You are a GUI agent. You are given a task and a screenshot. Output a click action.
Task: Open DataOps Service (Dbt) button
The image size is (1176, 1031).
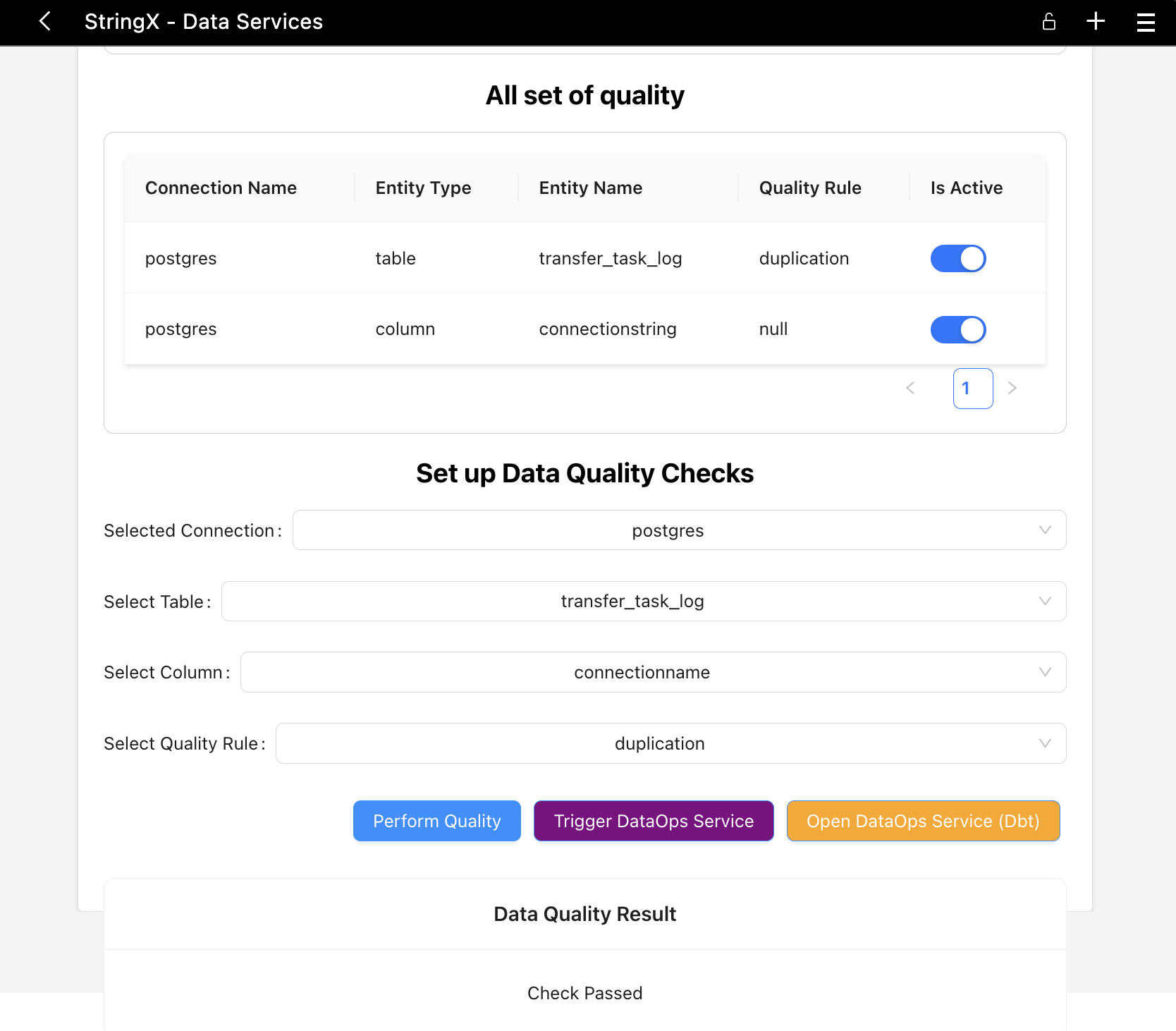tap(922, 821)
